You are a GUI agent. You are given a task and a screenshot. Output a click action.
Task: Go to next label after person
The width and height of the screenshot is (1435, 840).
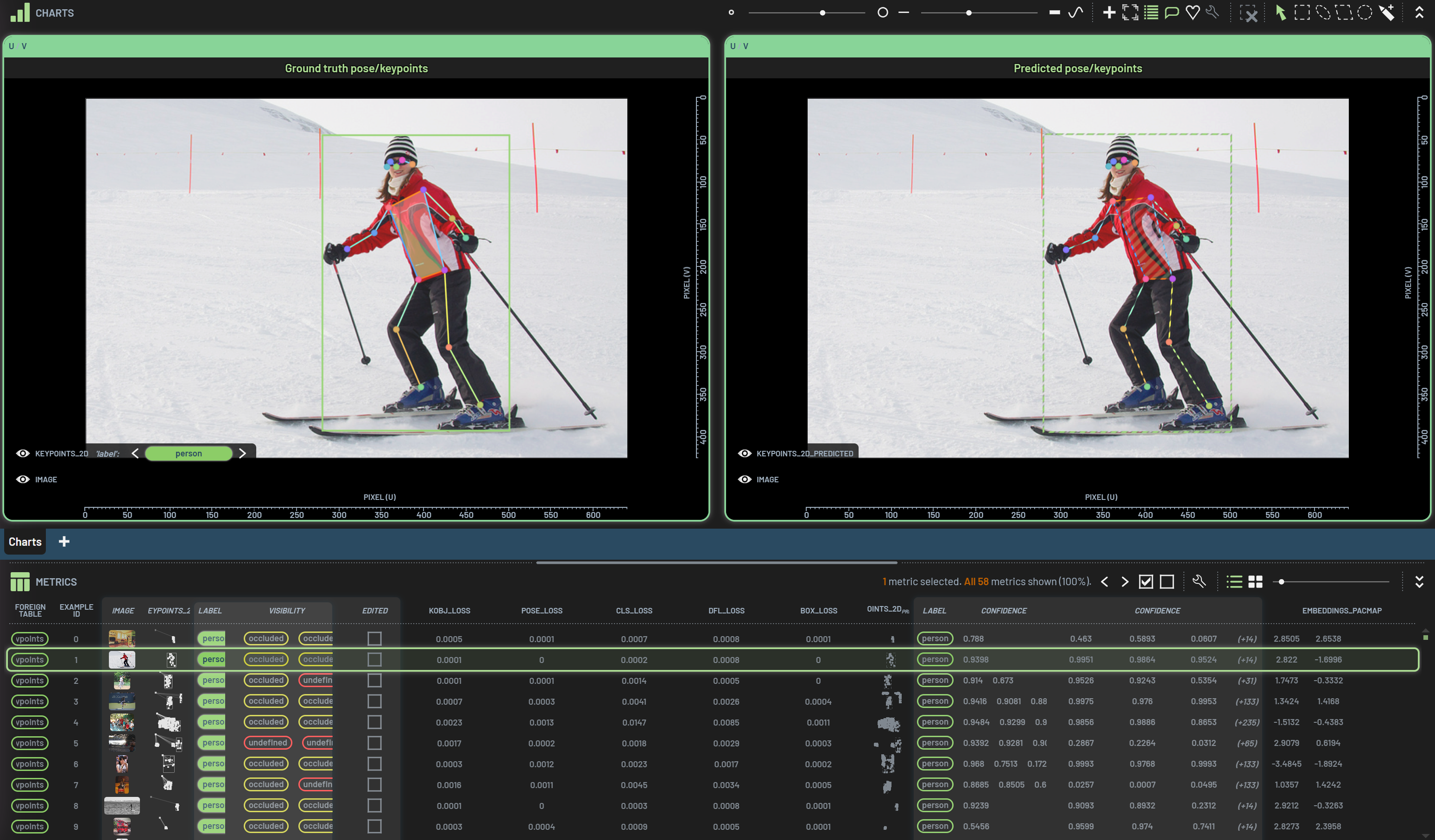pos(243,453)
